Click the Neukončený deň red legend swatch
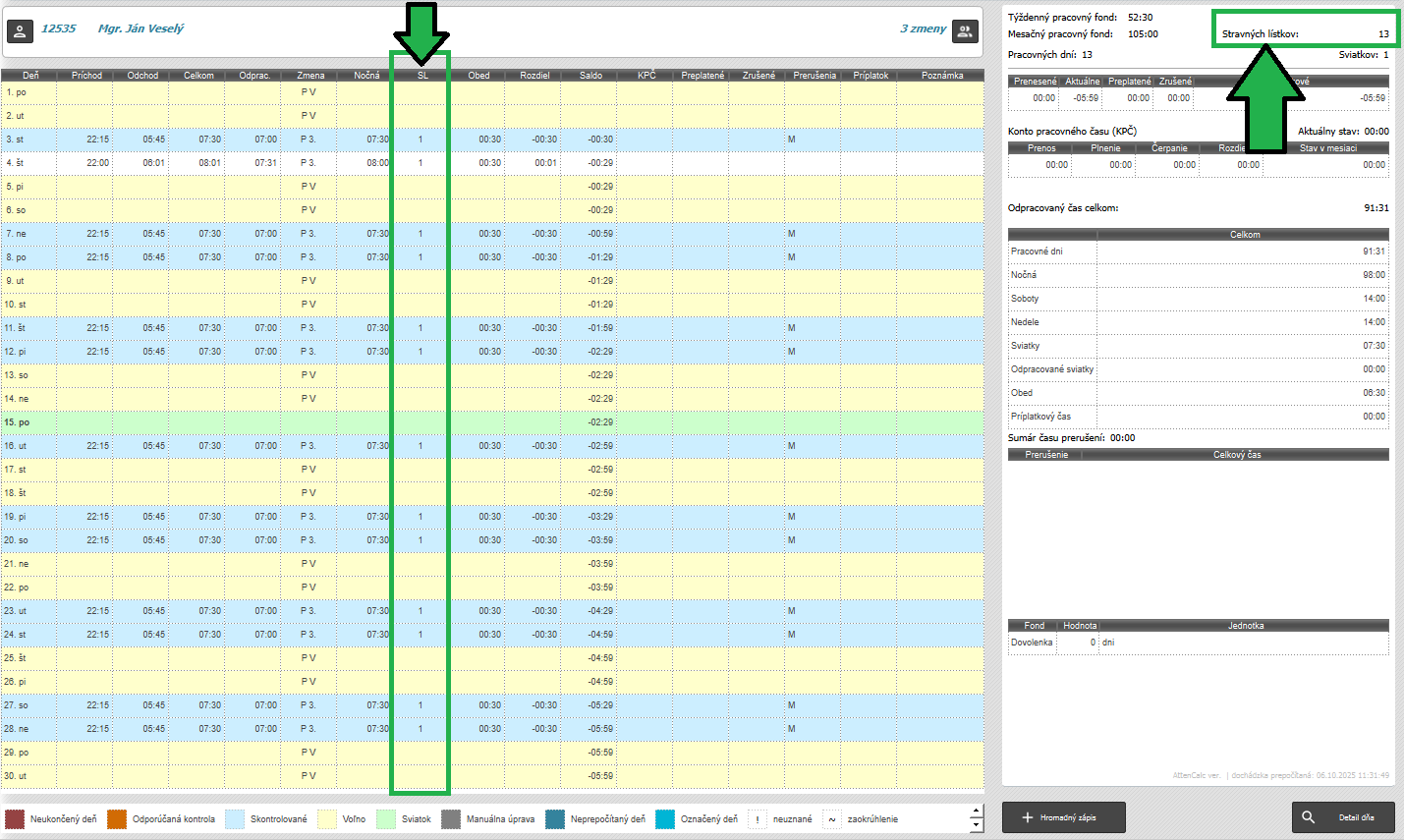 [x=15, y=819]
